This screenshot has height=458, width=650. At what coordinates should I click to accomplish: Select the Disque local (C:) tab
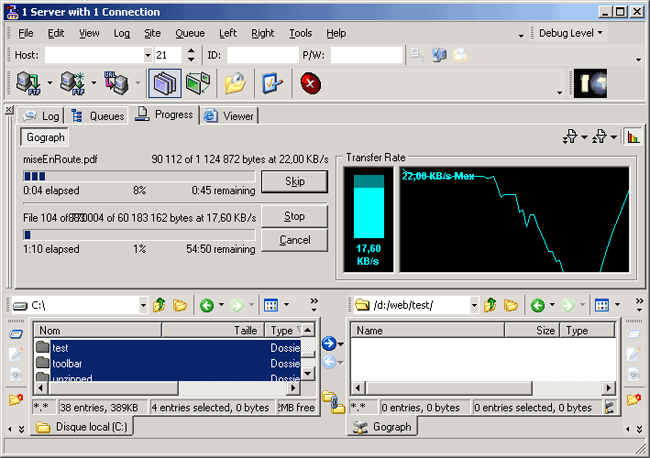click(x=82, y=426)
